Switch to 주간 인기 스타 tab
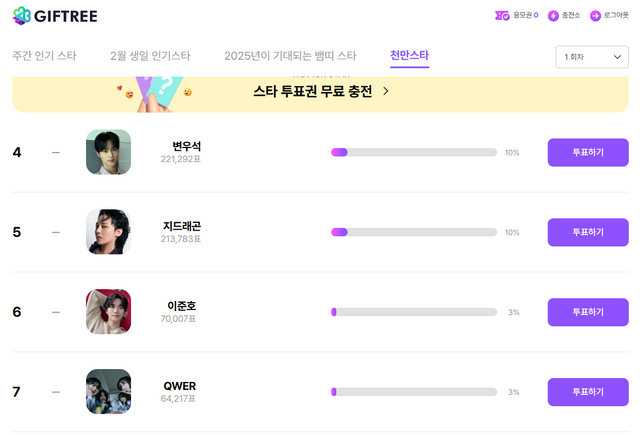Image resolution: width=640 pixels, height=435 pixels. point(44,56)
